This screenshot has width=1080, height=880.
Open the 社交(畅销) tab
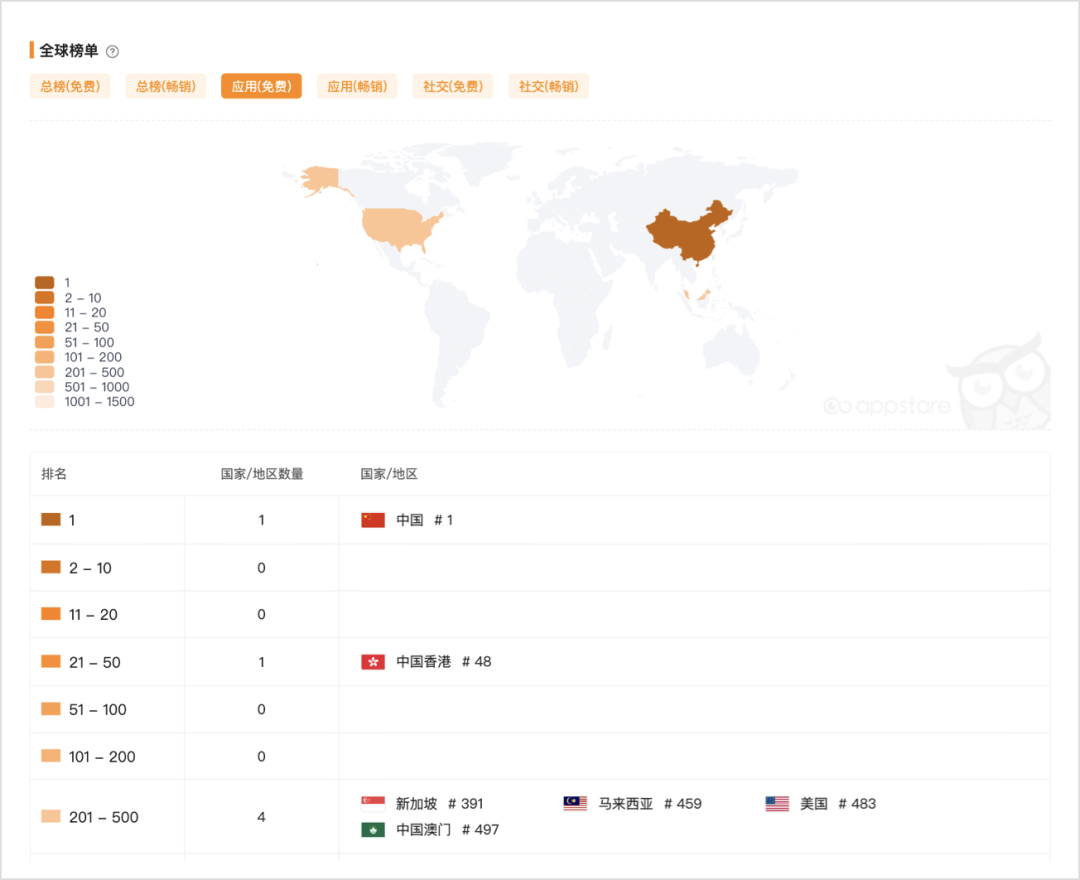548,86
